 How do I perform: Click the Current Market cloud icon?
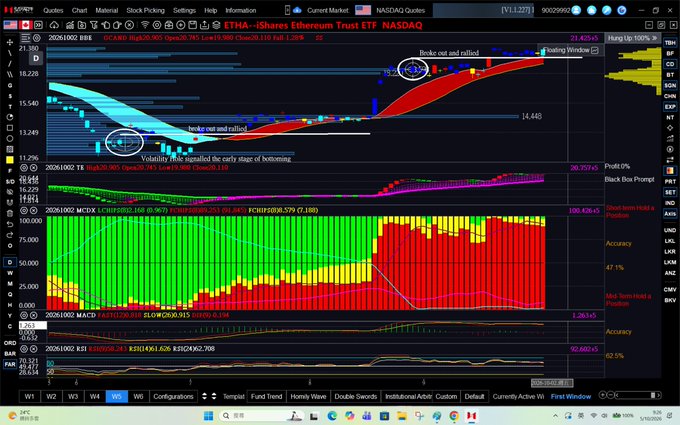pyautogui.click(x=297, y=10)
